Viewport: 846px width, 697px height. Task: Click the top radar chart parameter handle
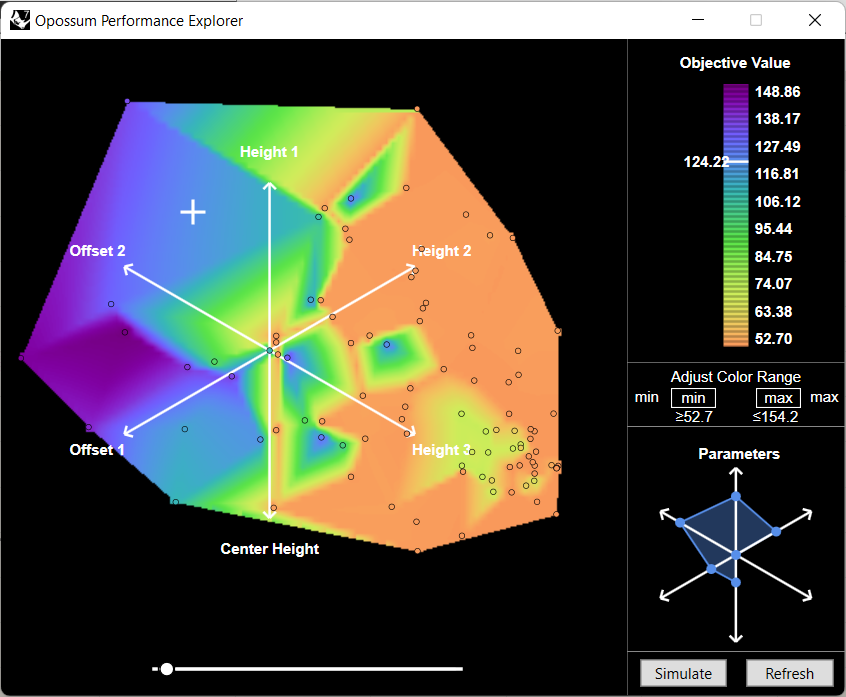point(736,496)
